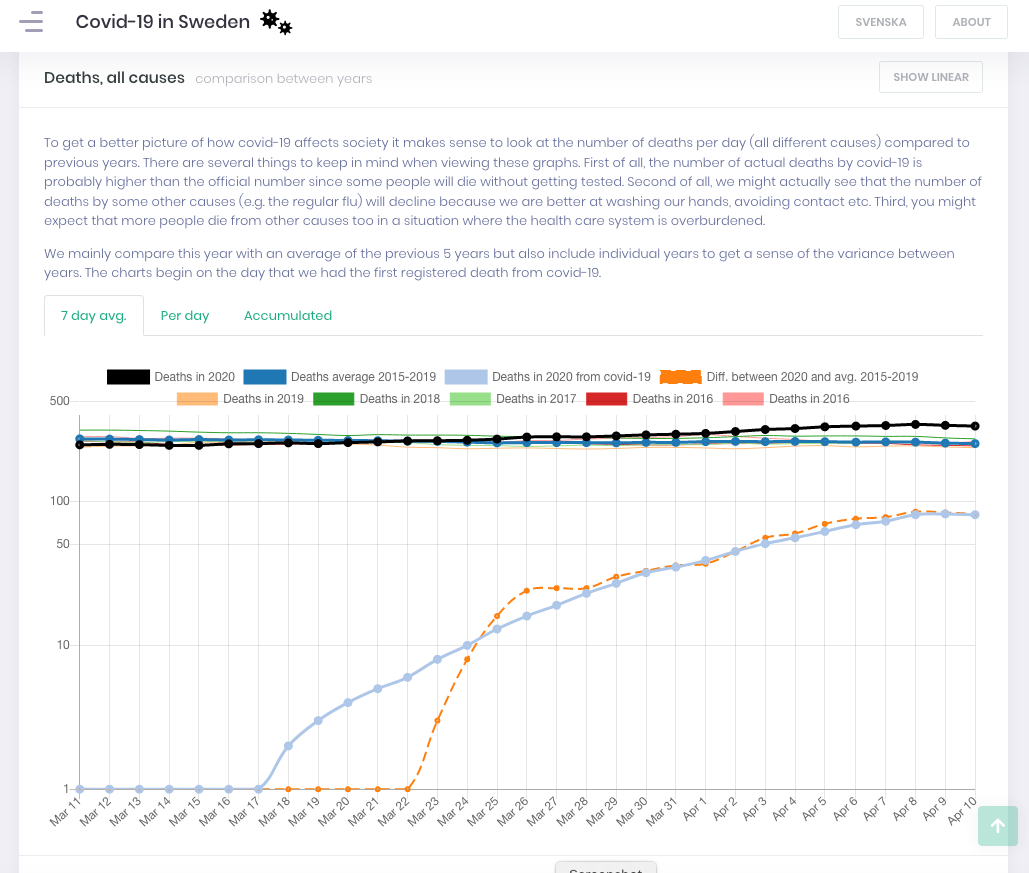Click the scroll-to-top arrow button
Image resolution: width=1029 pixels, height=873 pixels.
997,826
